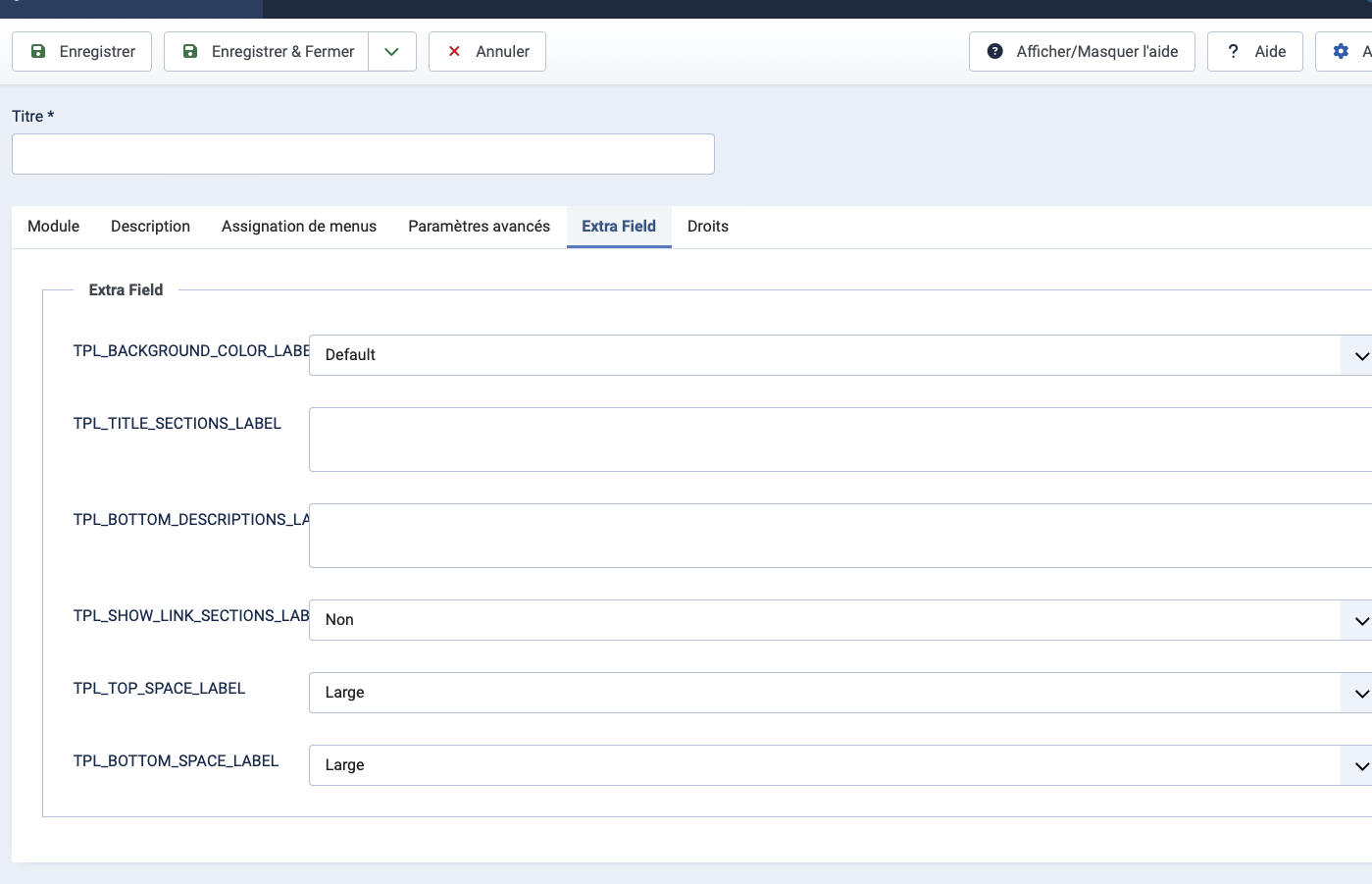The height and width of the screenshot is (884, 1372).
Task: Click the Titre * field label
Action: click(32, 117)
